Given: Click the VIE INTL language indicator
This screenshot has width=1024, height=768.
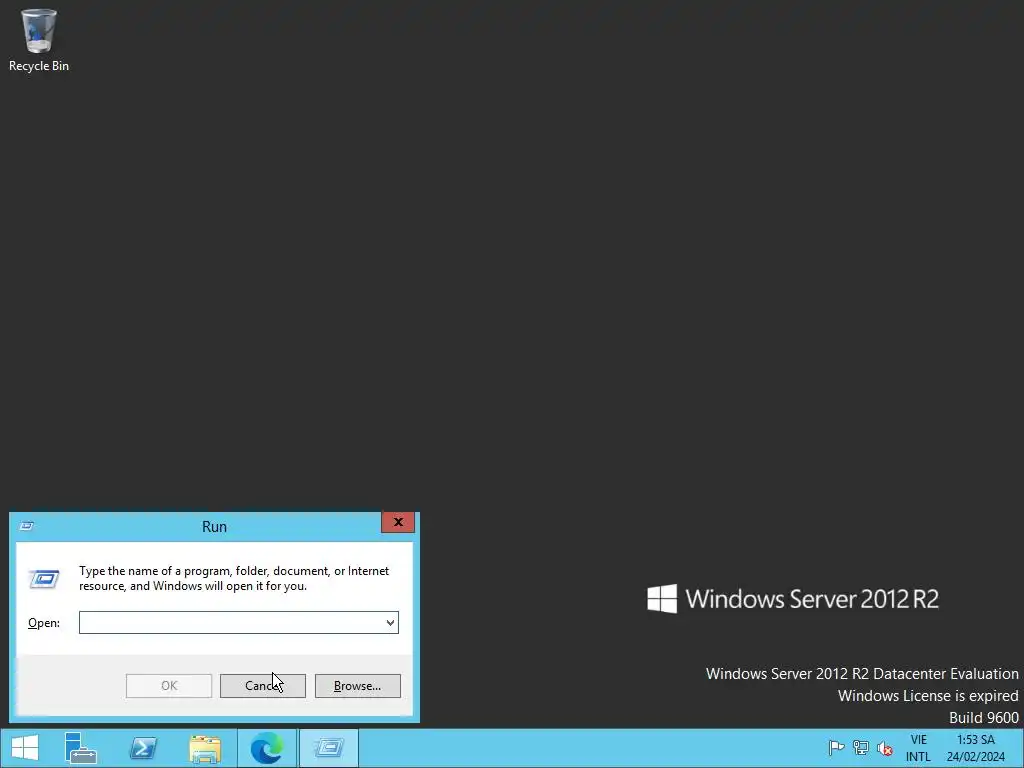Looking at the screenshot, I should click(x=918, y=748).
